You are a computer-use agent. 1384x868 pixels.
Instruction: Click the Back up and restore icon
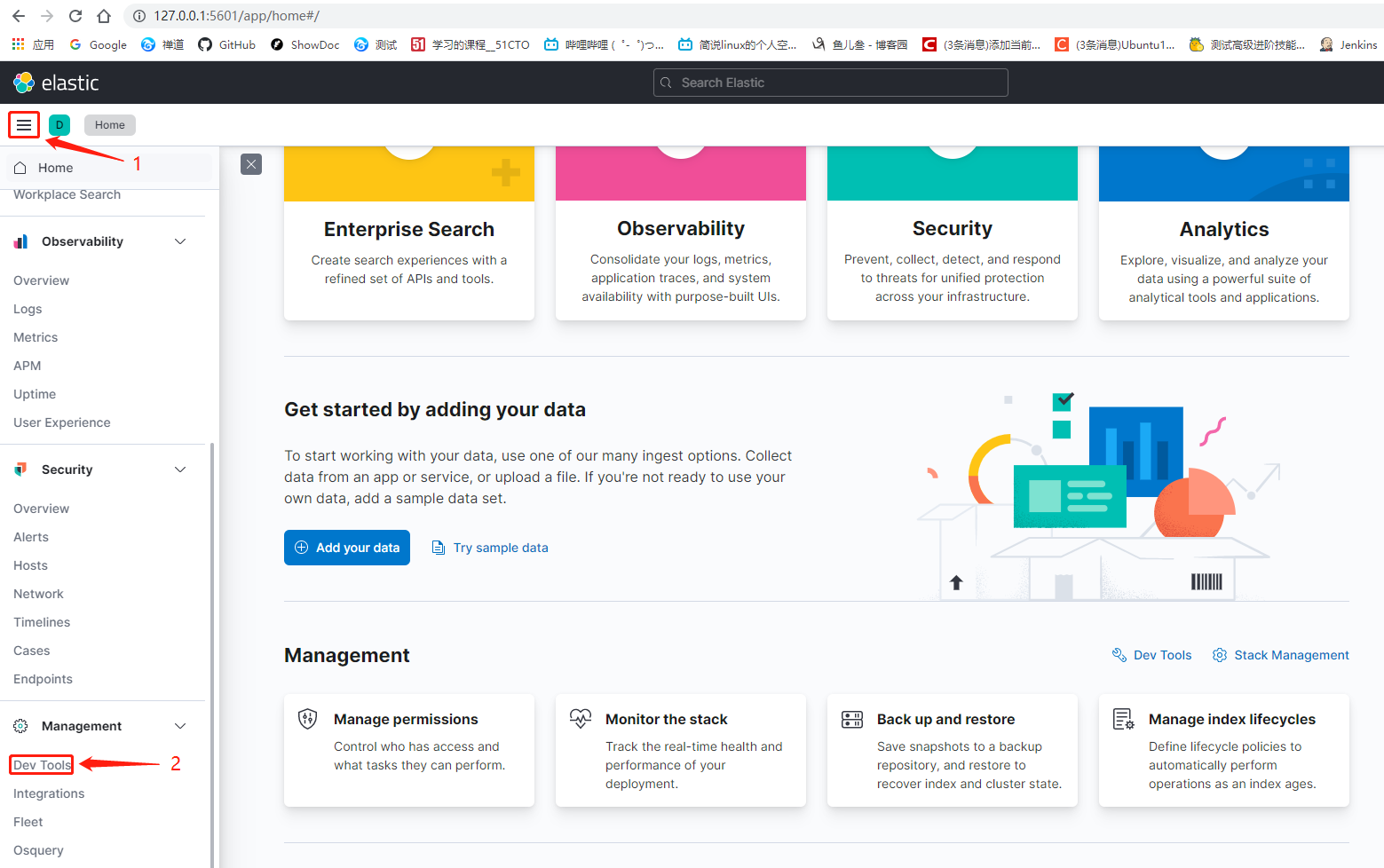852,719
